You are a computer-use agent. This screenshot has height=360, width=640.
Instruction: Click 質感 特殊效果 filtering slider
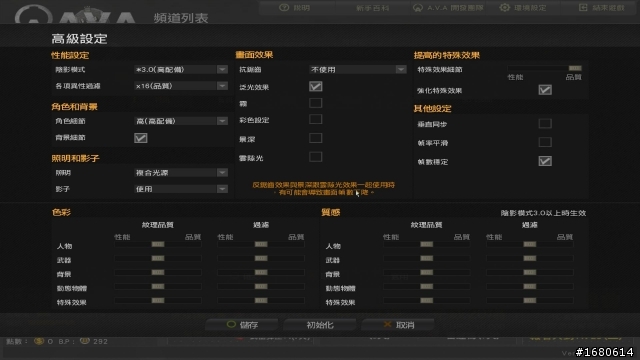click(x=530, y=300)
